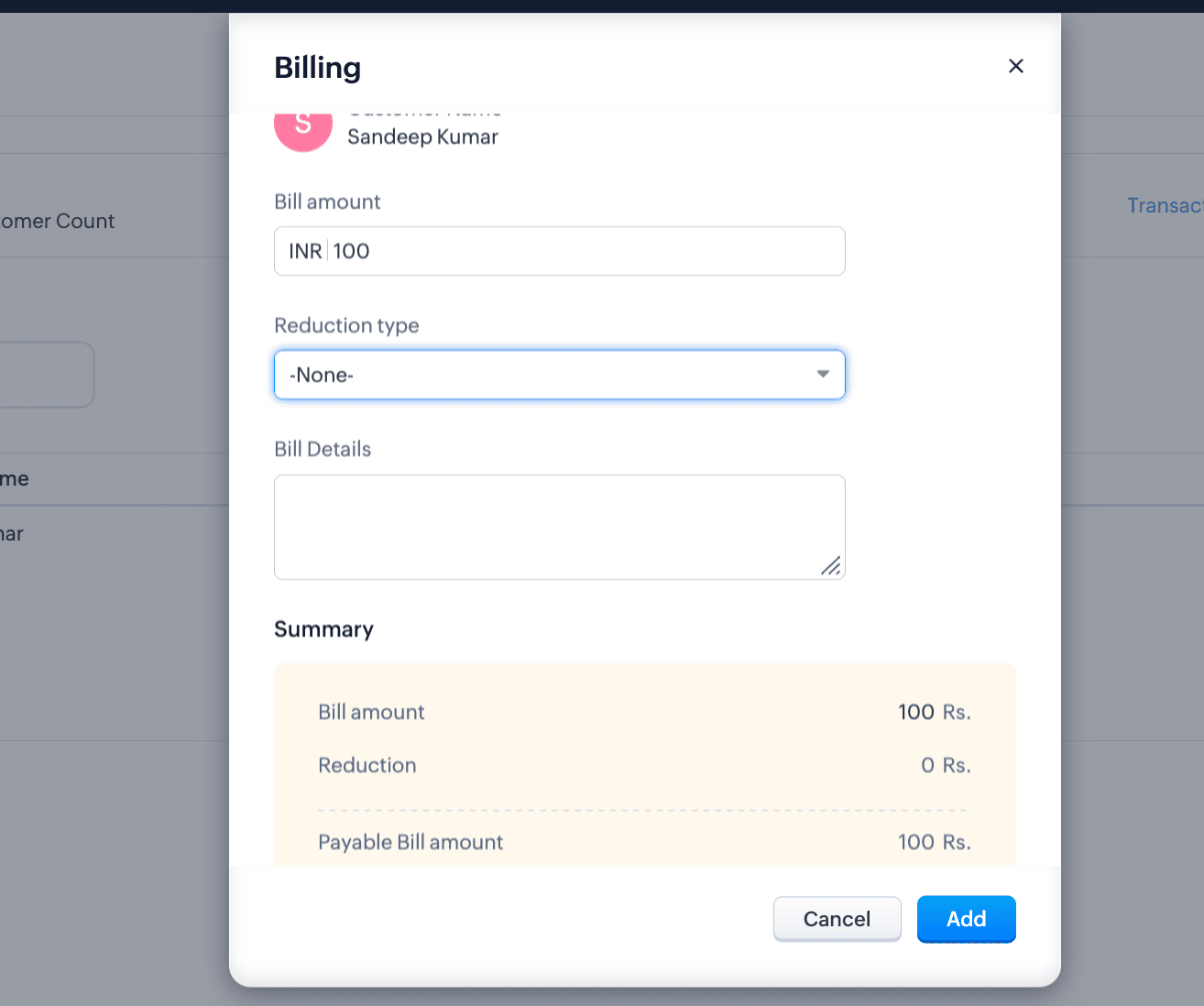Image resolution: width=1204 pixels, height=1006 pixels.
Task: Focus the Bill amount input field
Action: click(586, 251)
